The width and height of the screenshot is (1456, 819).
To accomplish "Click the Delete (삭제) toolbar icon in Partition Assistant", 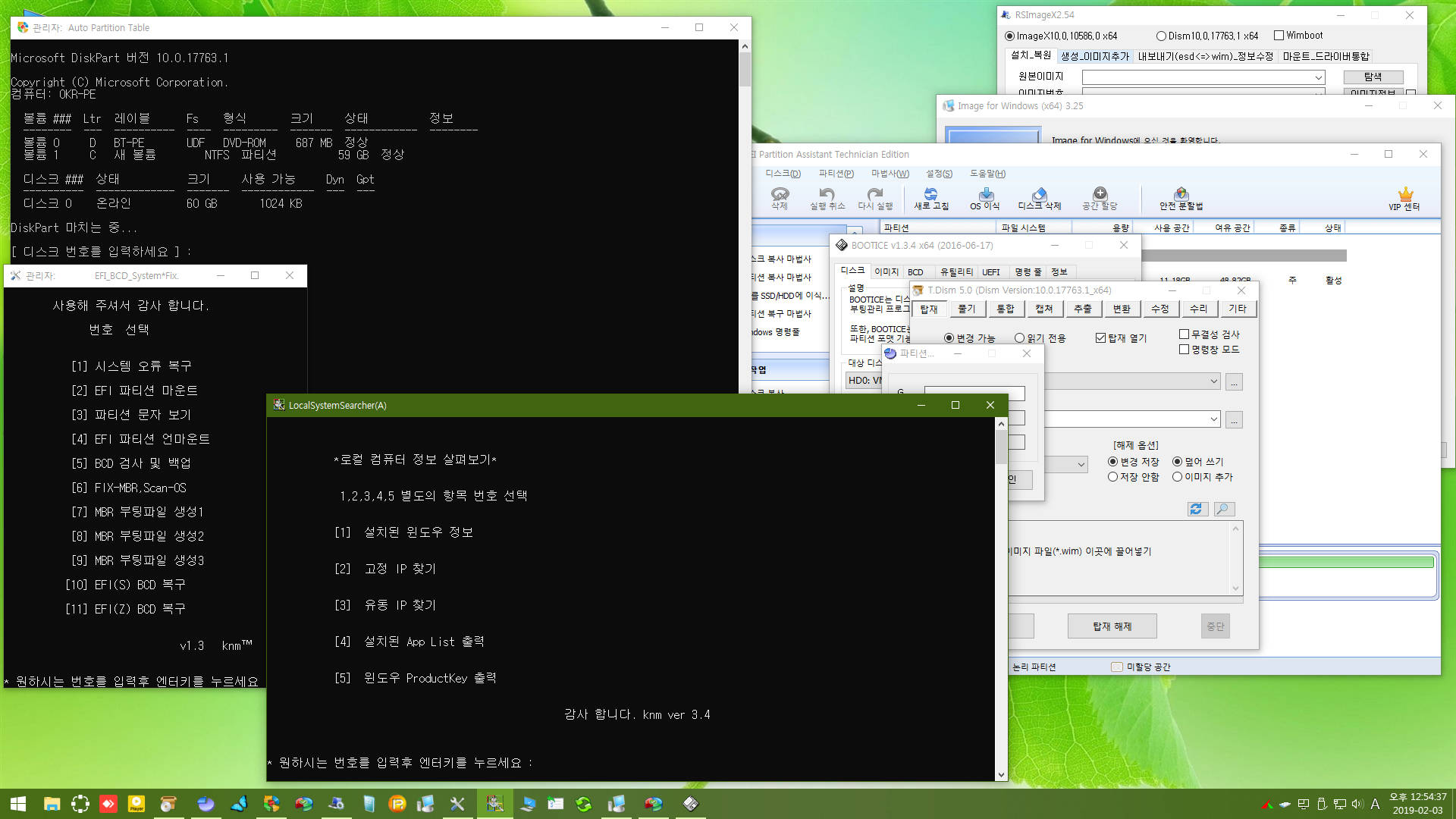I will pos(780,199).
